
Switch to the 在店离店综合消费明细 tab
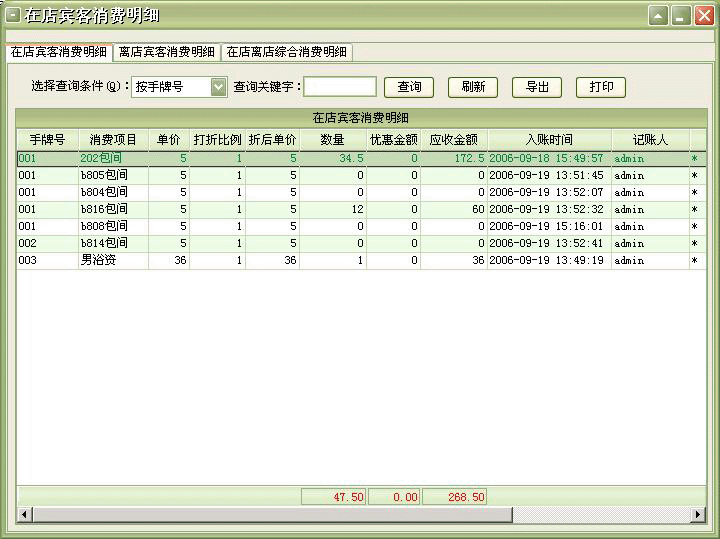click(x=287, y=52)
